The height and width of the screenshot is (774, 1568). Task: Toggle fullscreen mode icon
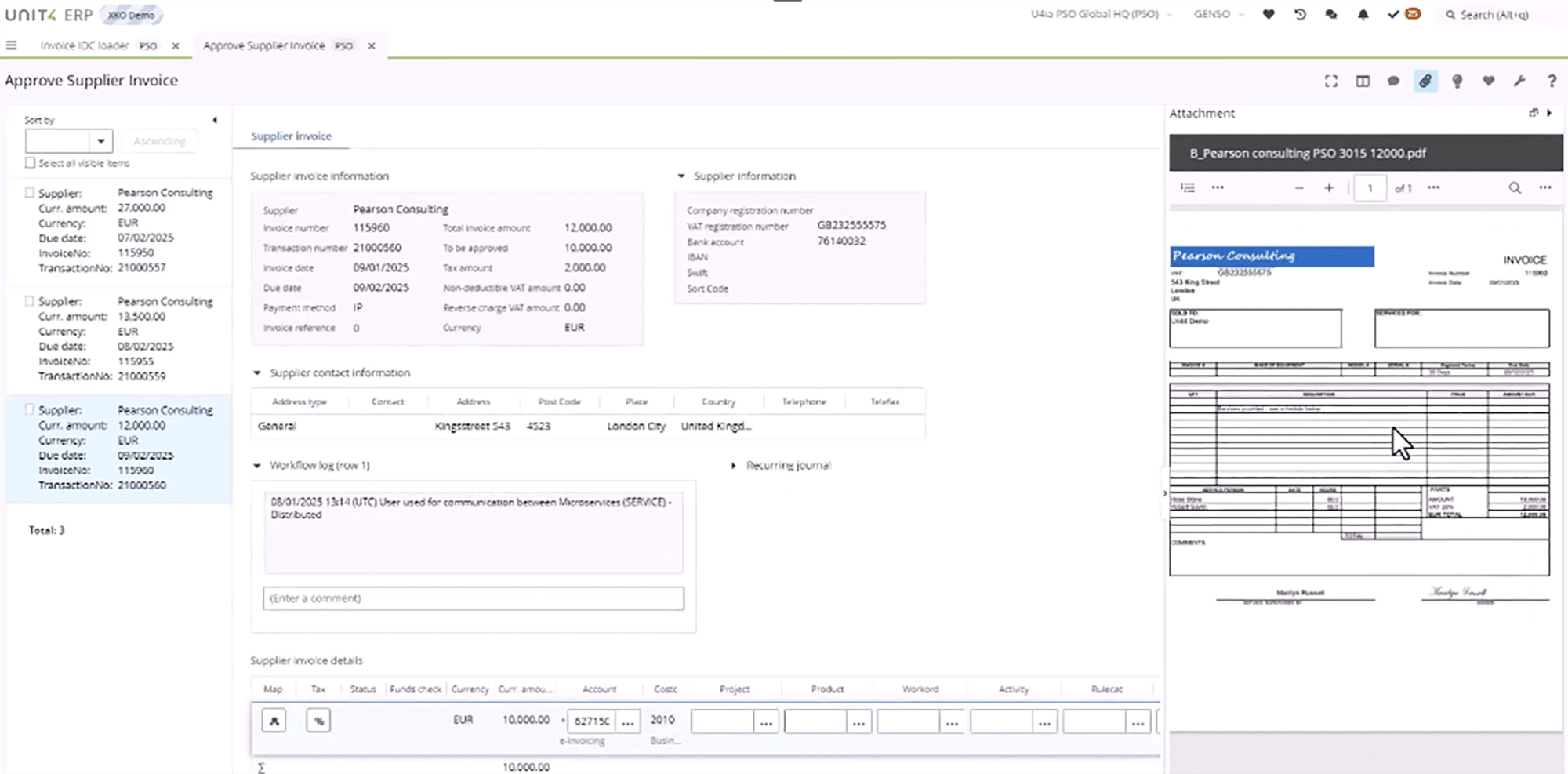(1331, 81)
